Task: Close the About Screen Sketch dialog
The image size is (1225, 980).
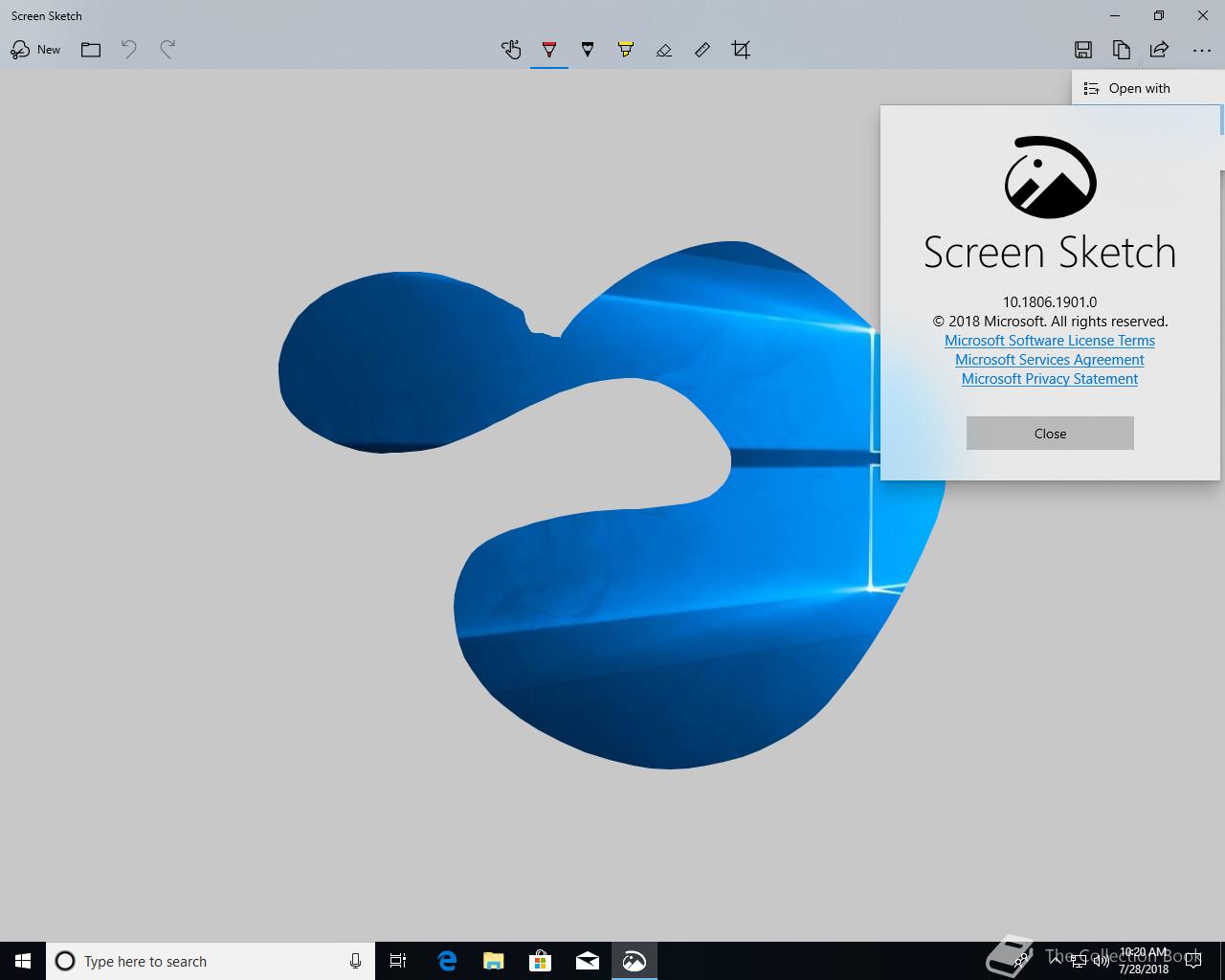Action: click(1050, 434)
